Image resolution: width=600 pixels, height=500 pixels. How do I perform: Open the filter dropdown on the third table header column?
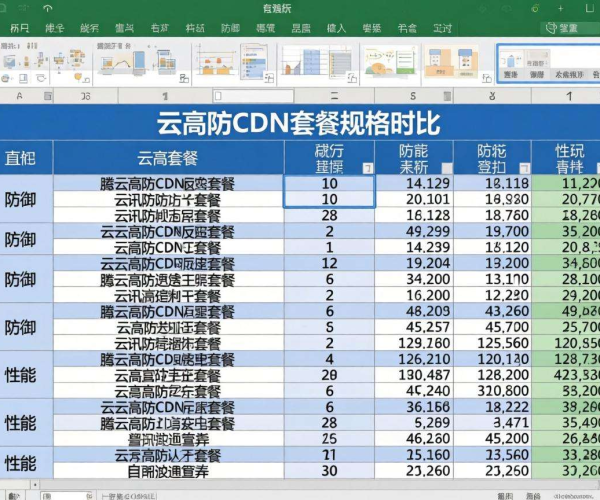pyautogui.click(x=367, y=168)
